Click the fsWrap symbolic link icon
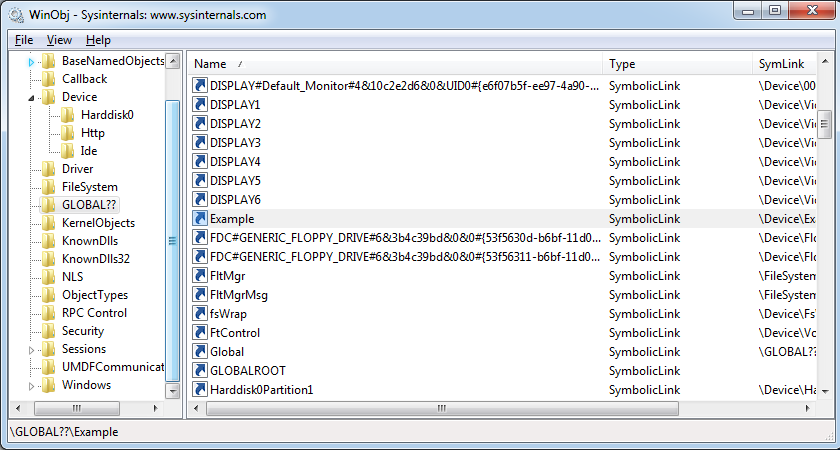The height and width of the screenshot is (450, 840). pyautogui.click(x=200, y=313)
